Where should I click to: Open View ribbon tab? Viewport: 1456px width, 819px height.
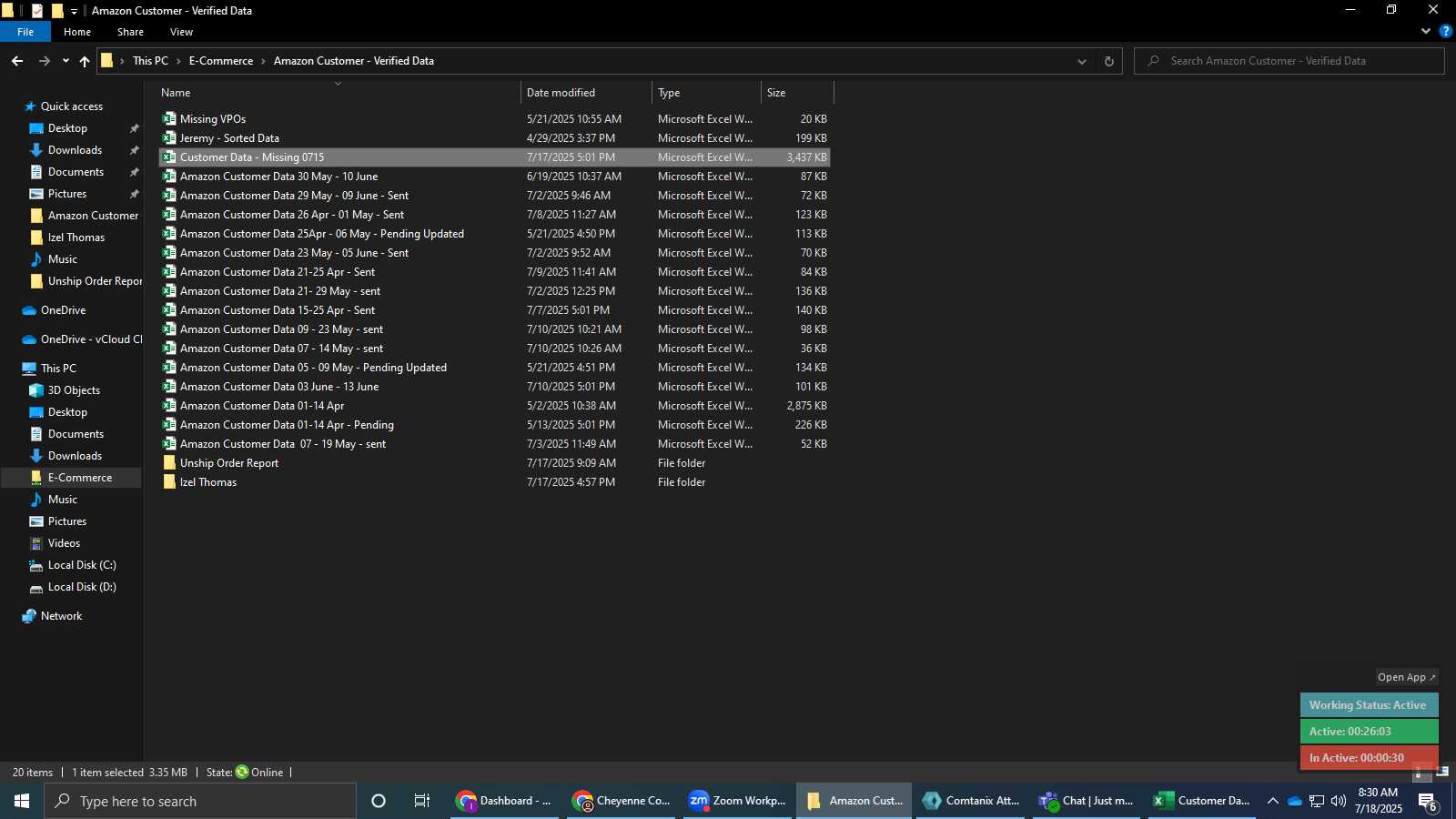[181, 32]
